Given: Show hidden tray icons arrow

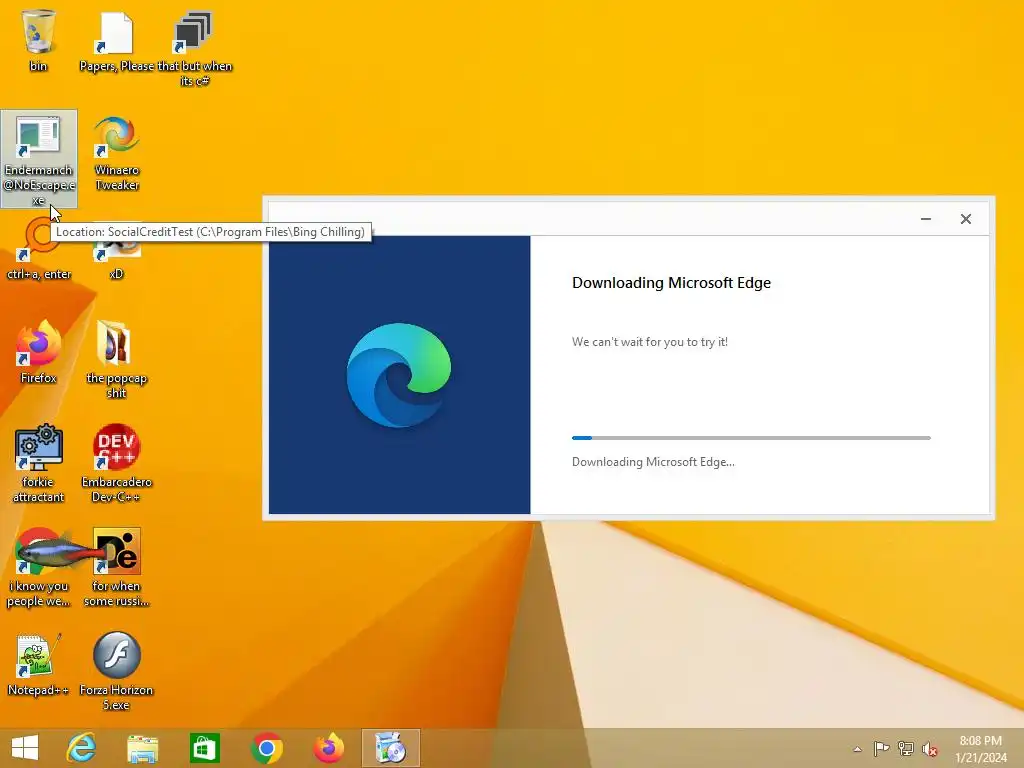Looking at the screenshot, I should pyautogui.click(x=857, y=749).
